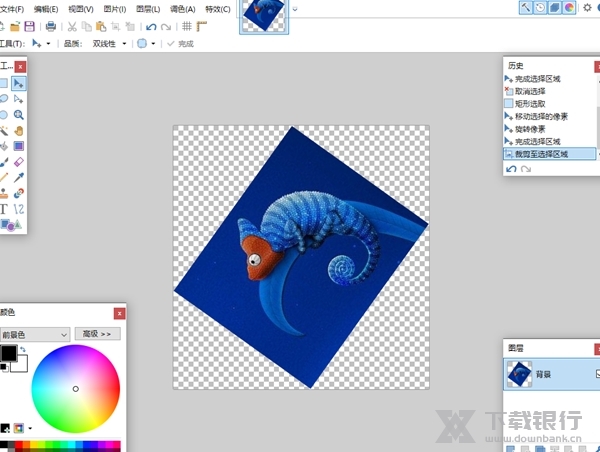
Task: Open the selection mode dropdown arrow
Action: point(153,44)
